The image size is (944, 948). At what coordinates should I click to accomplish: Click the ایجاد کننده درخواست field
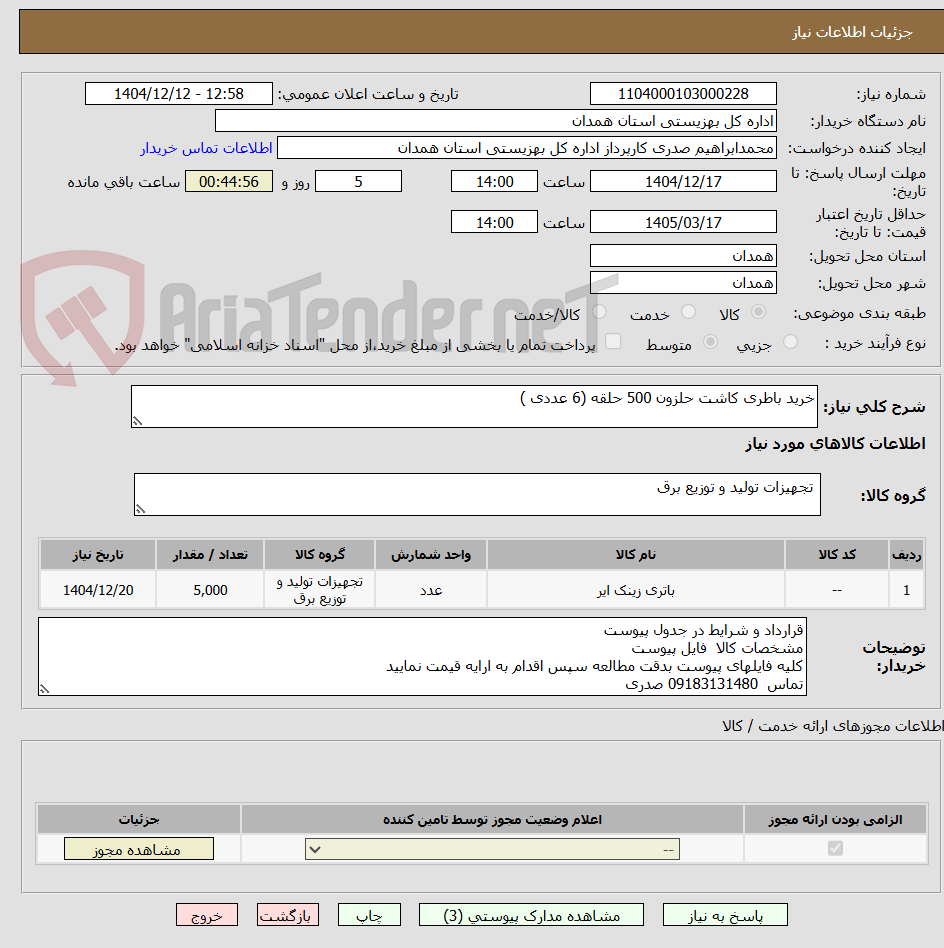527,148
